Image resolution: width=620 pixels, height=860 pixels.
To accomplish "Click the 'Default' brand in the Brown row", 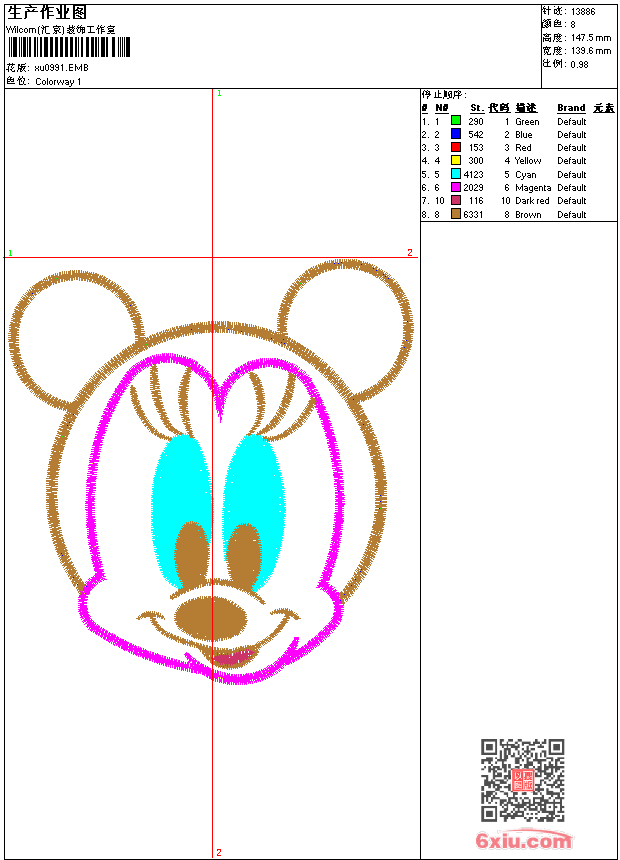I will (x=572, y=214).
